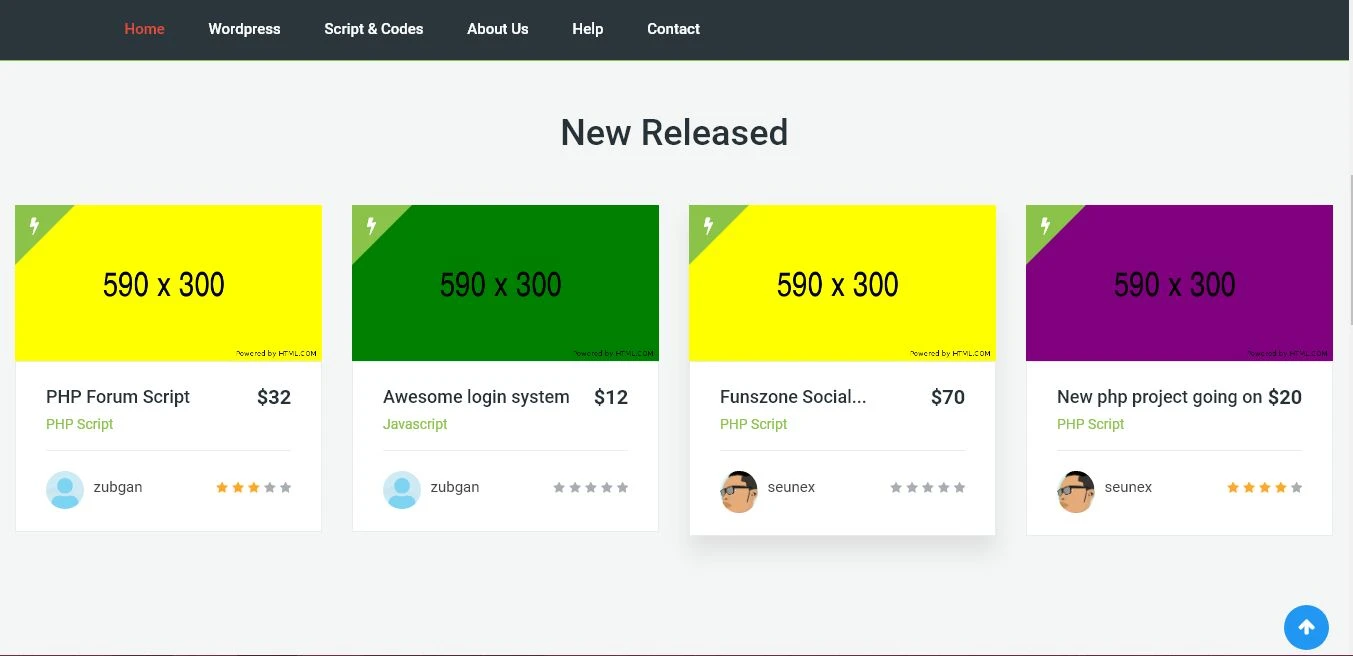
Task: Click the lightning badge on the green card
Action: tap(371, 225)
